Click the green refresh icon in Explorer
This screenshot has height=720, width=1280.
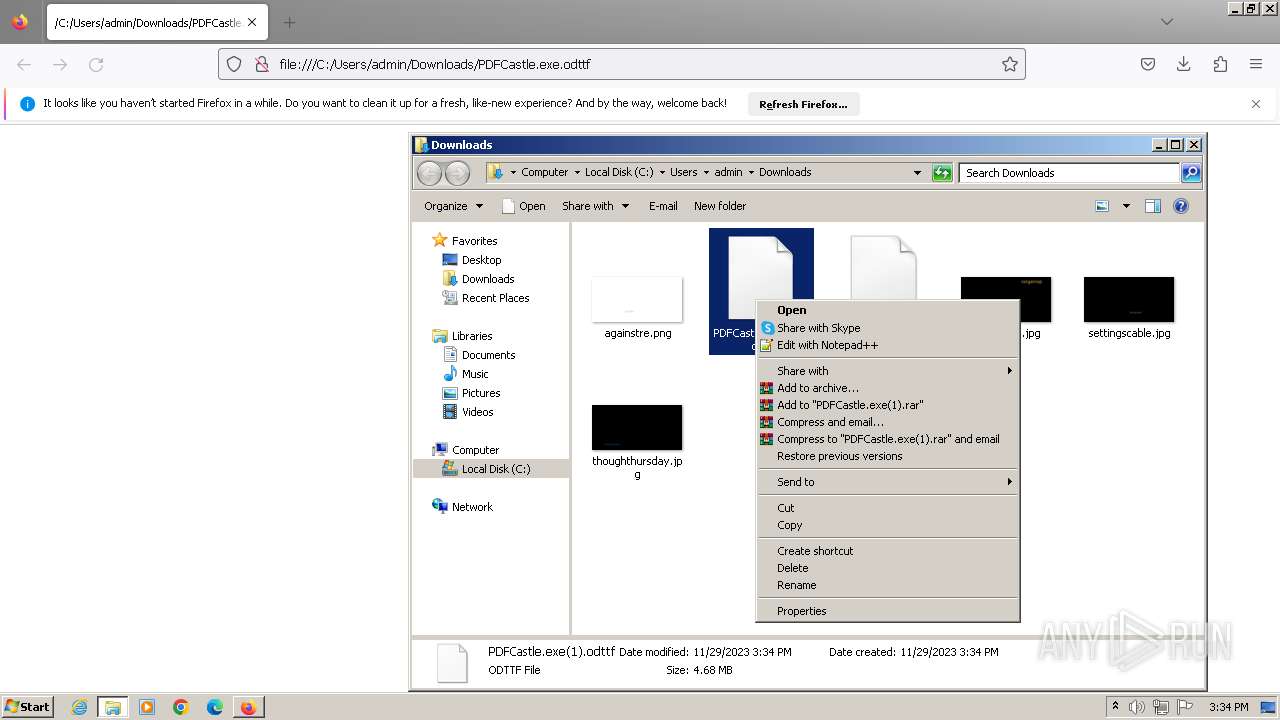[942, 173]
